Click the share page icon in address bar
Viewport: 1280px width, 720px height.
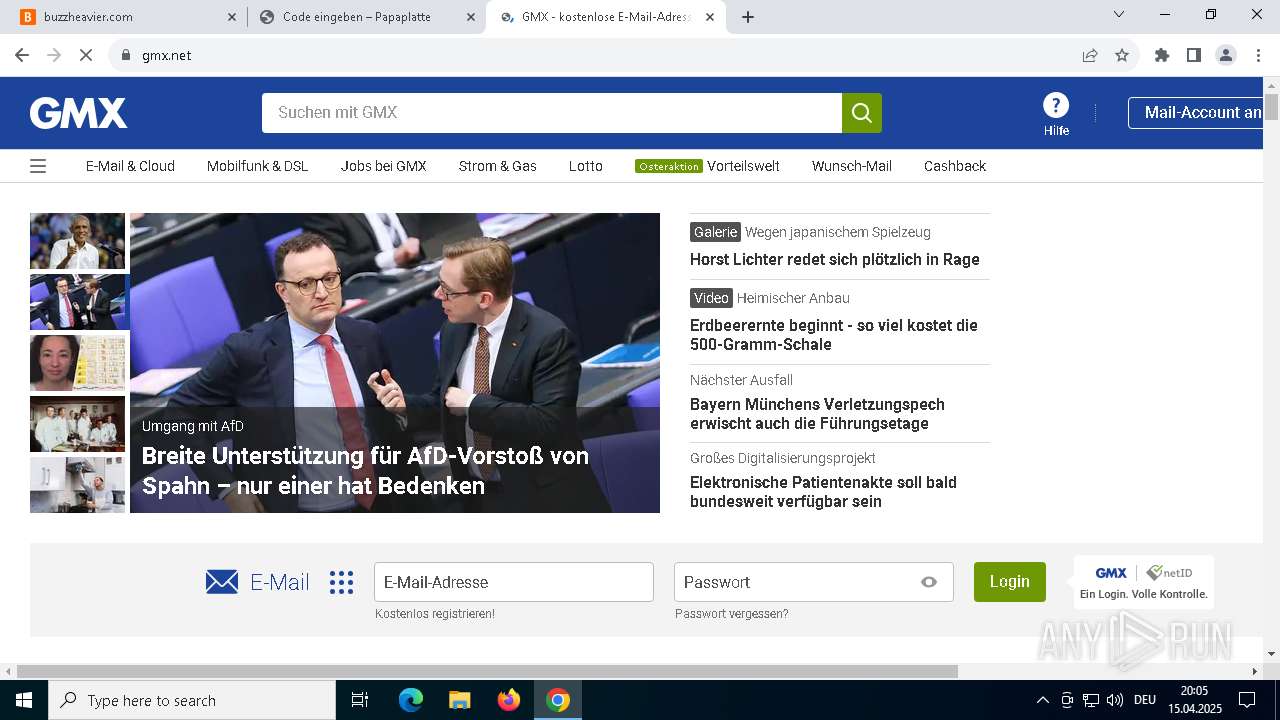pyautogui.click(x=1090, y=55)
